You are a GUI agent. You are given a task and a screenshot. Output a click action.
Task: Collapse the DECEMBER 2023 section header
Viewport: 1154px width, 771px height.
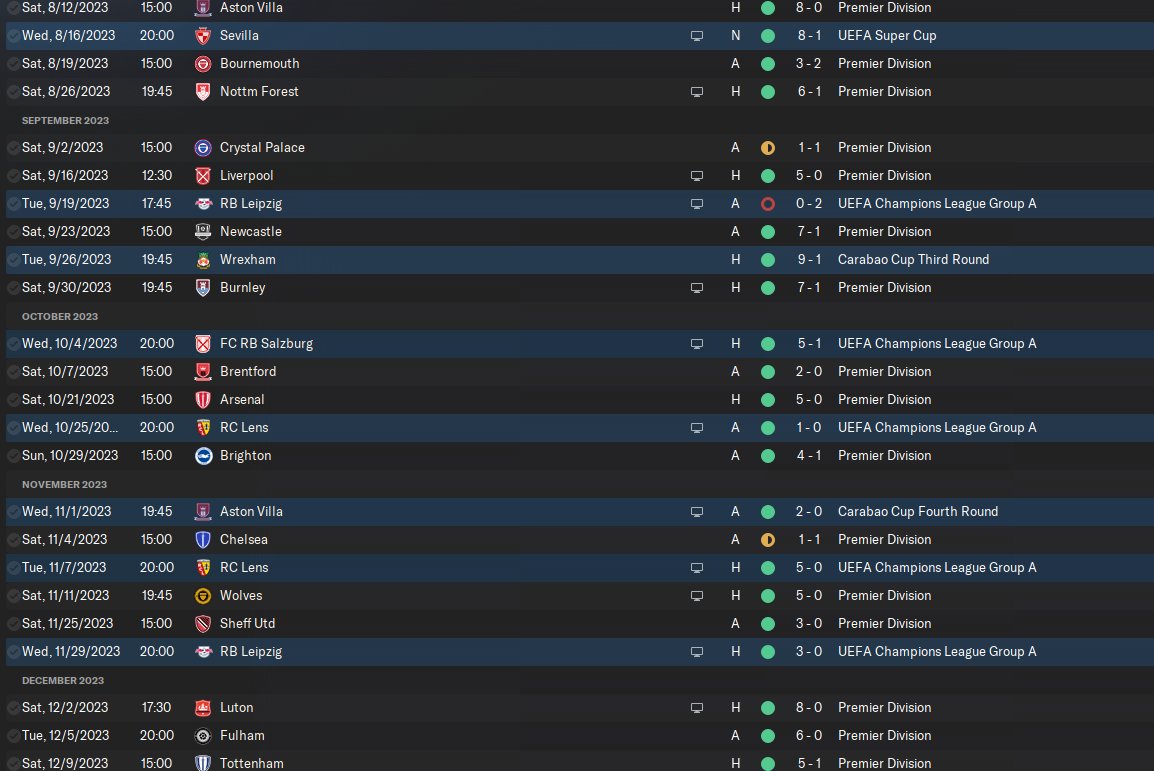coord(63,681)
